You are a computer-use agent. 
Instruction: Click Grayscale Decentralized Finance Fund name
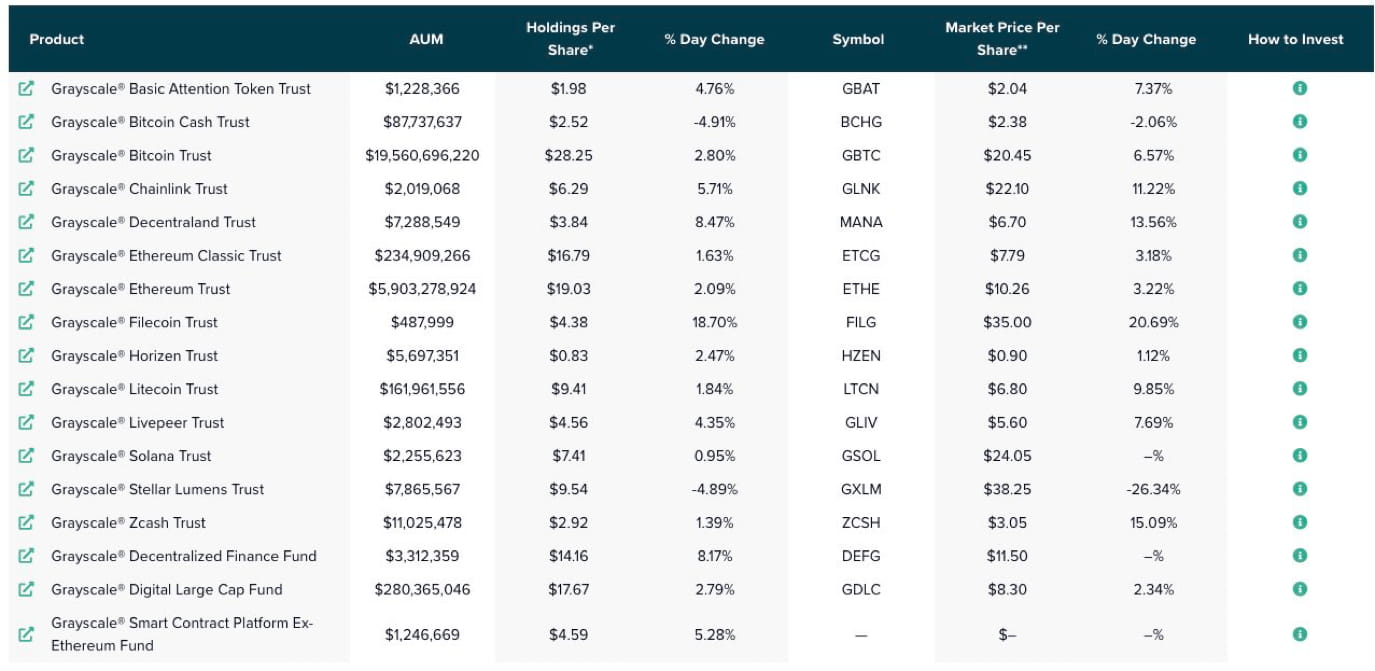click(x=183, y=556)
